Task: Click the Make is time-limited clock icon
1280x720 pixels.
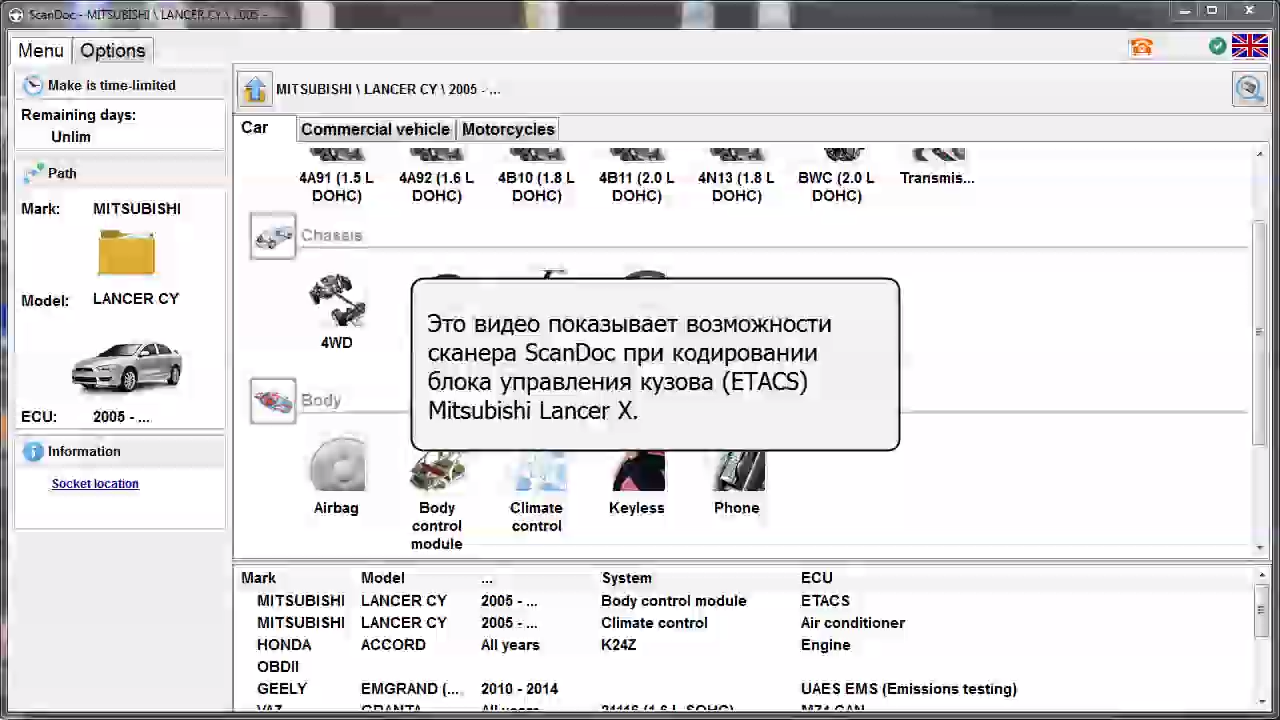Action: click(33, 85)
